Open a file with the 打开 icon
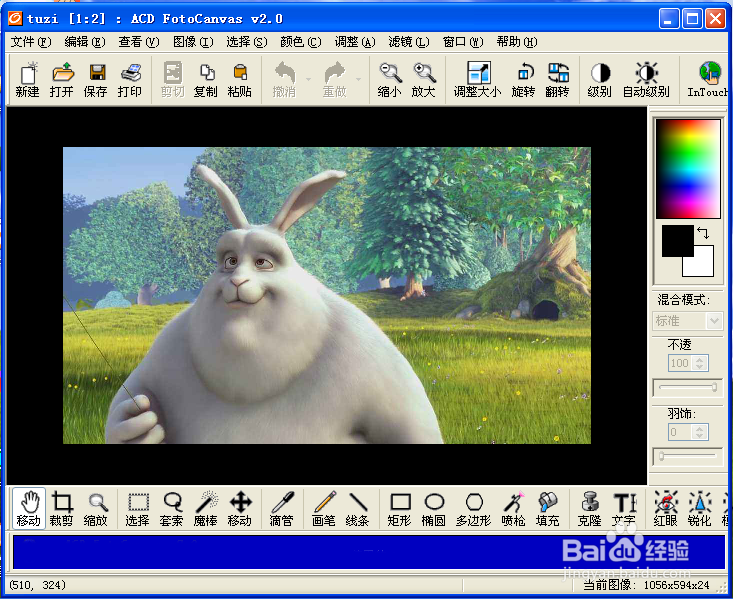 coord(62,79)
